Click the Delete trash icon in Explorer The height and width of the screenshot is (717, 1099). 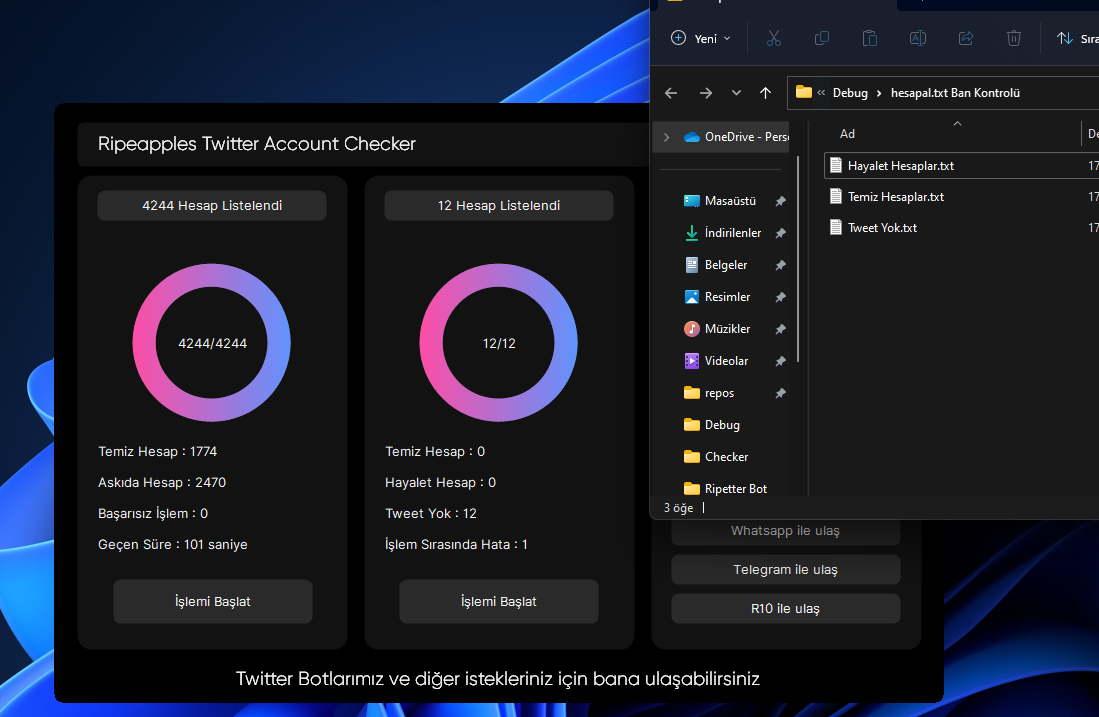point(1013,39)
